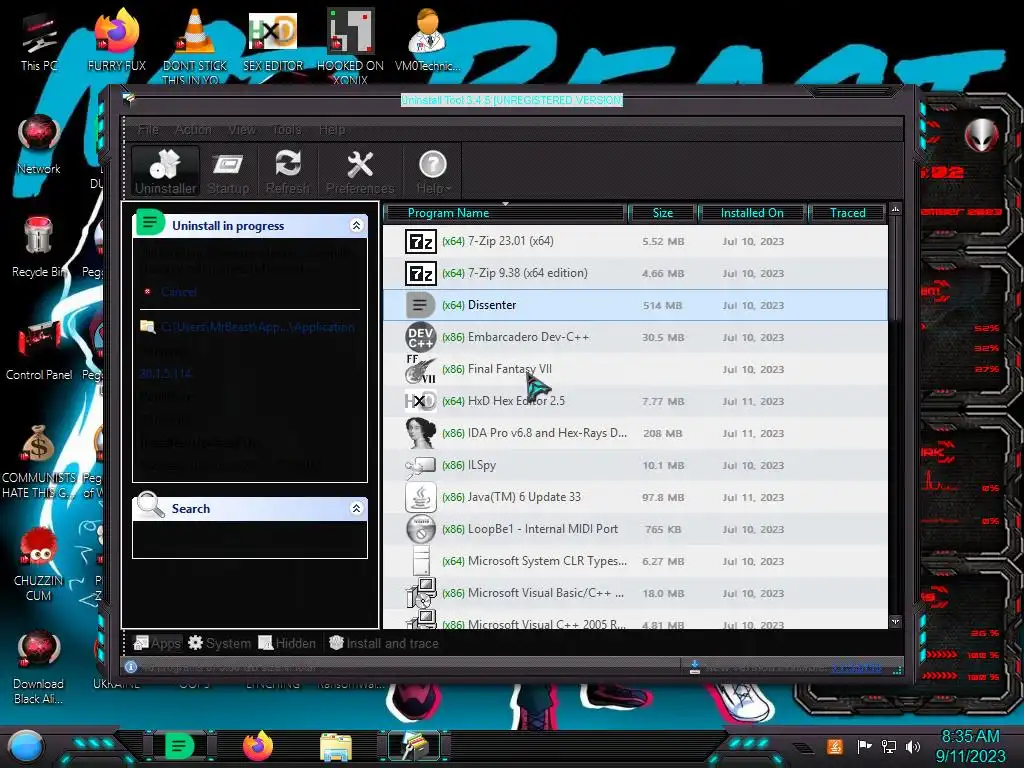Viewport: 1024px width, 768px height.
Task: Sort by Size column header
Action: [662, 213]
